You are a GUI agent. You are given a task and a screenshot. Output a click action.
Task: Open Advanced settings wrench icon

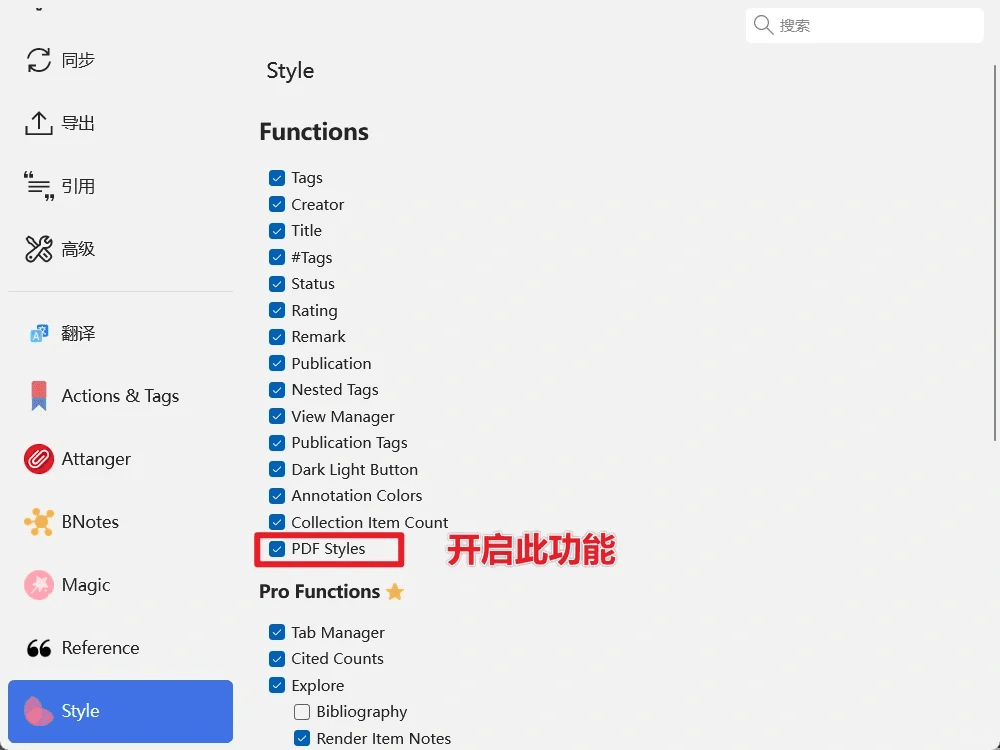pos(38,249)
